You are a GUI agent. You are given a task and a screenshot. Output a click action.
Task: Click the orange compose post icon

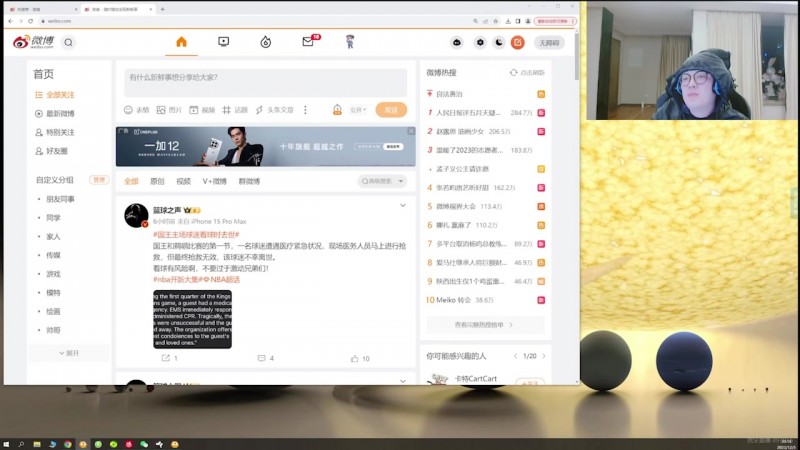click(517, 42)
